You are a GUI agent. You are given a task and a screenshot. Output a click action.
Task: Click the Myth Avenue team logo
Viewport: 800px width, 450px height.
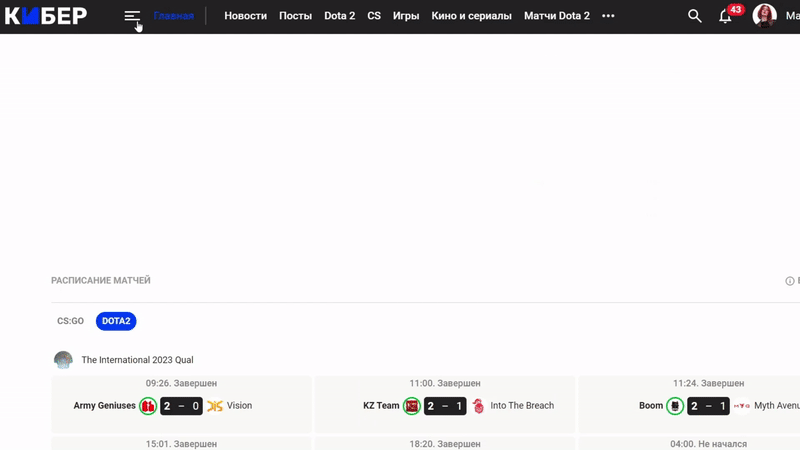[741, 406]
